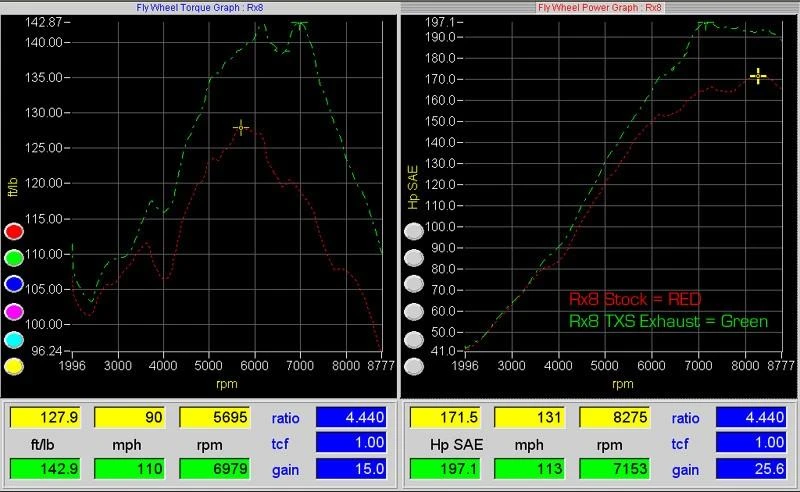800x492 pixels.
Task: Click the green 197.1 horsepower value
Action: pos(447,470)
